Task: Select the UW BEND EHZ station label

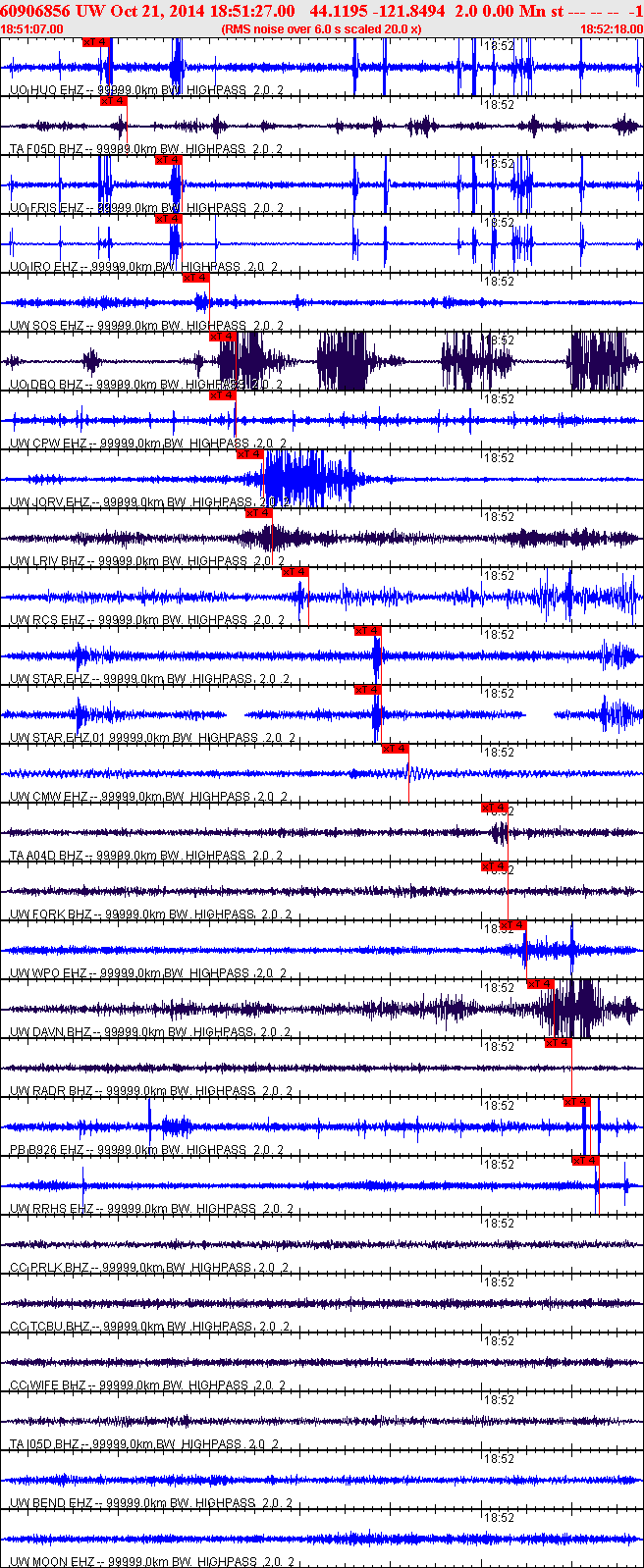Action: 149,1503
